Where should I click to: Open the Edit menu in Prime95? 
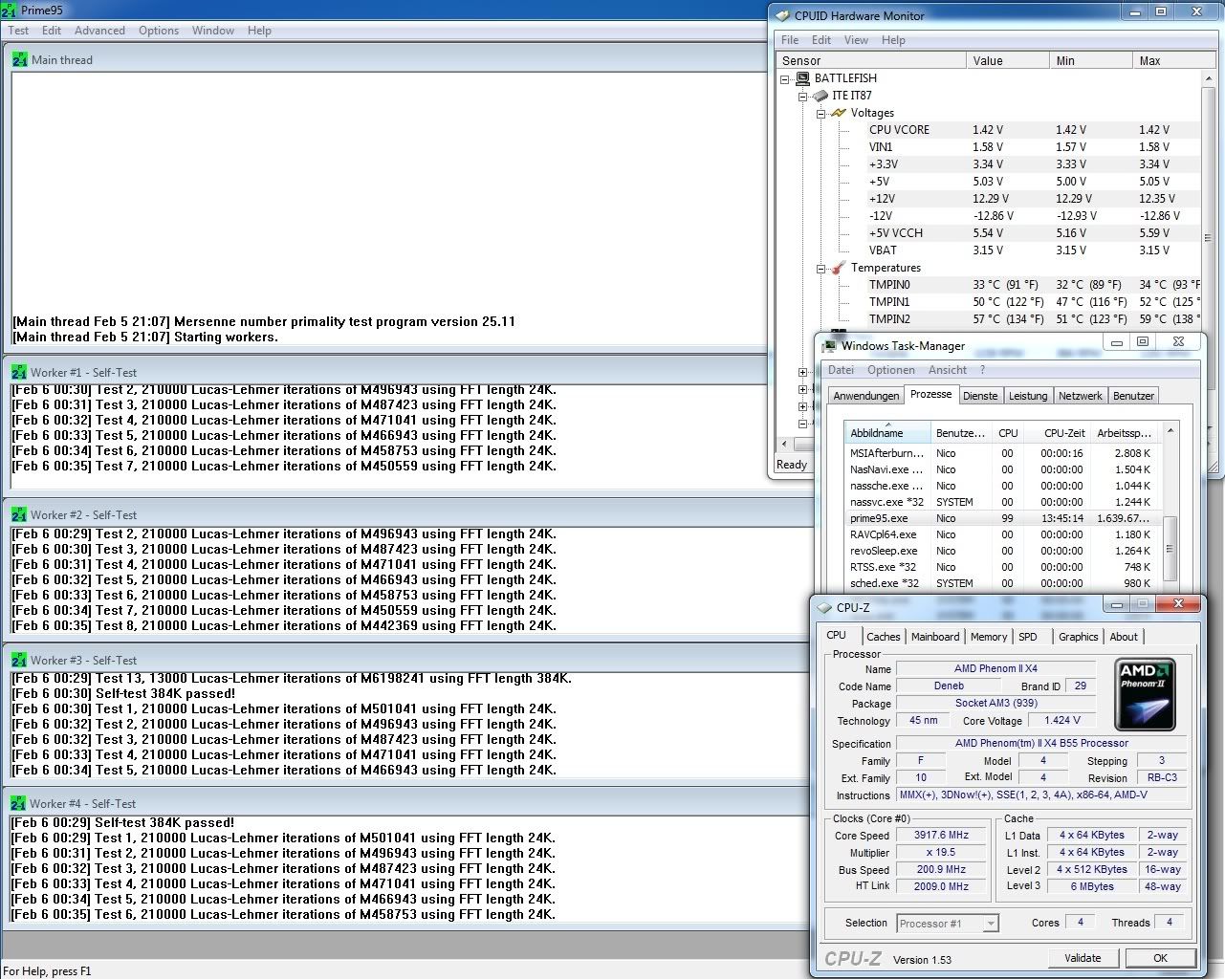click(x=52, y=31)
